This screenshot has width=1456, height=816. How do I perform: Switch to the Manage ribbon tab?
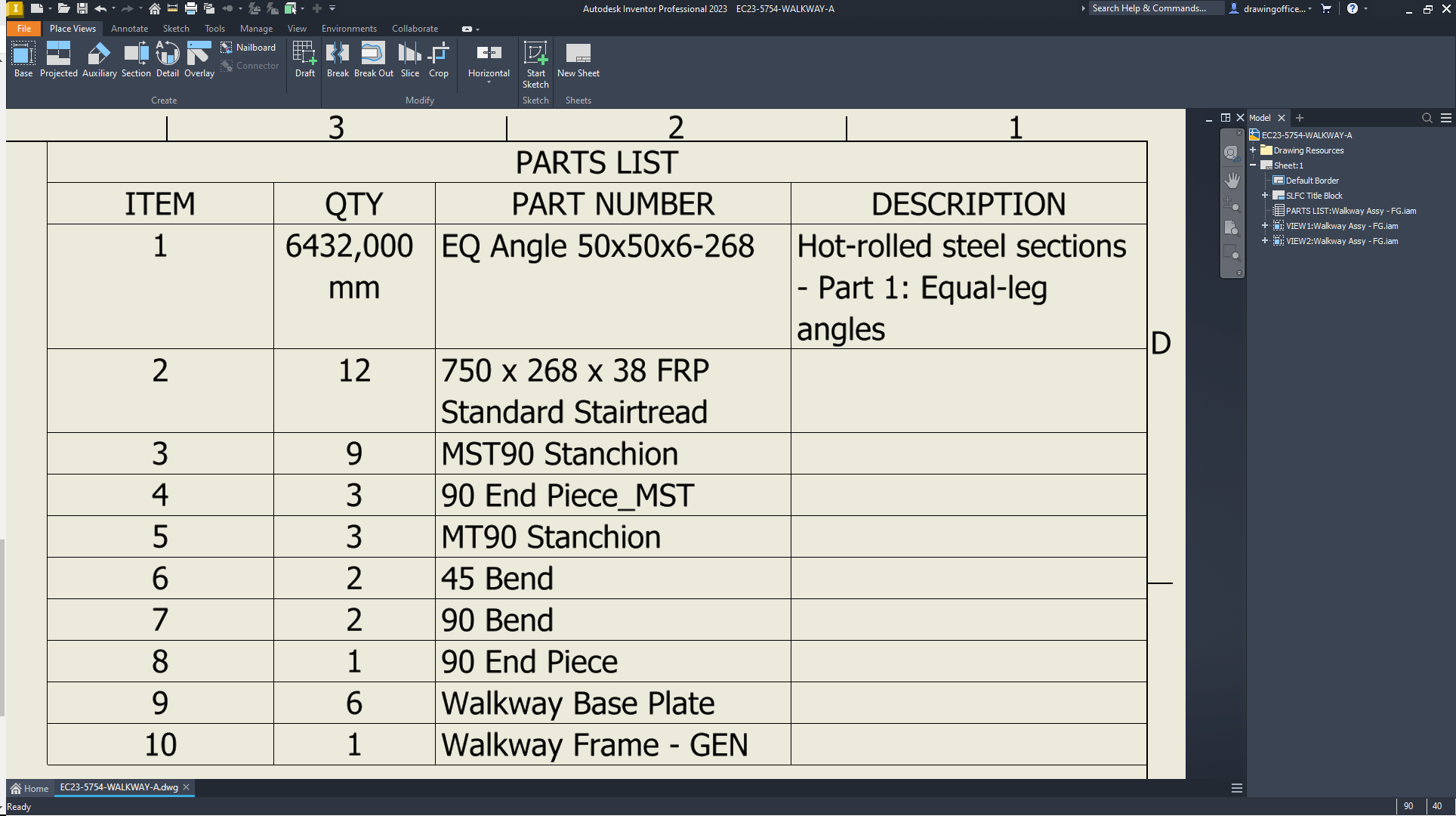pos(256,29)
